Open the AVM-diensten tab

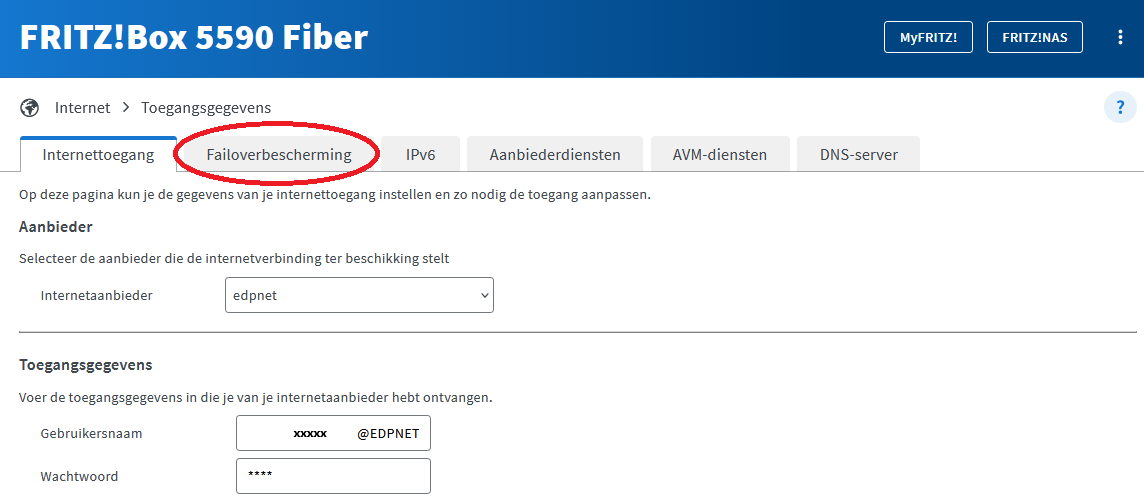[x=721, y=155]
